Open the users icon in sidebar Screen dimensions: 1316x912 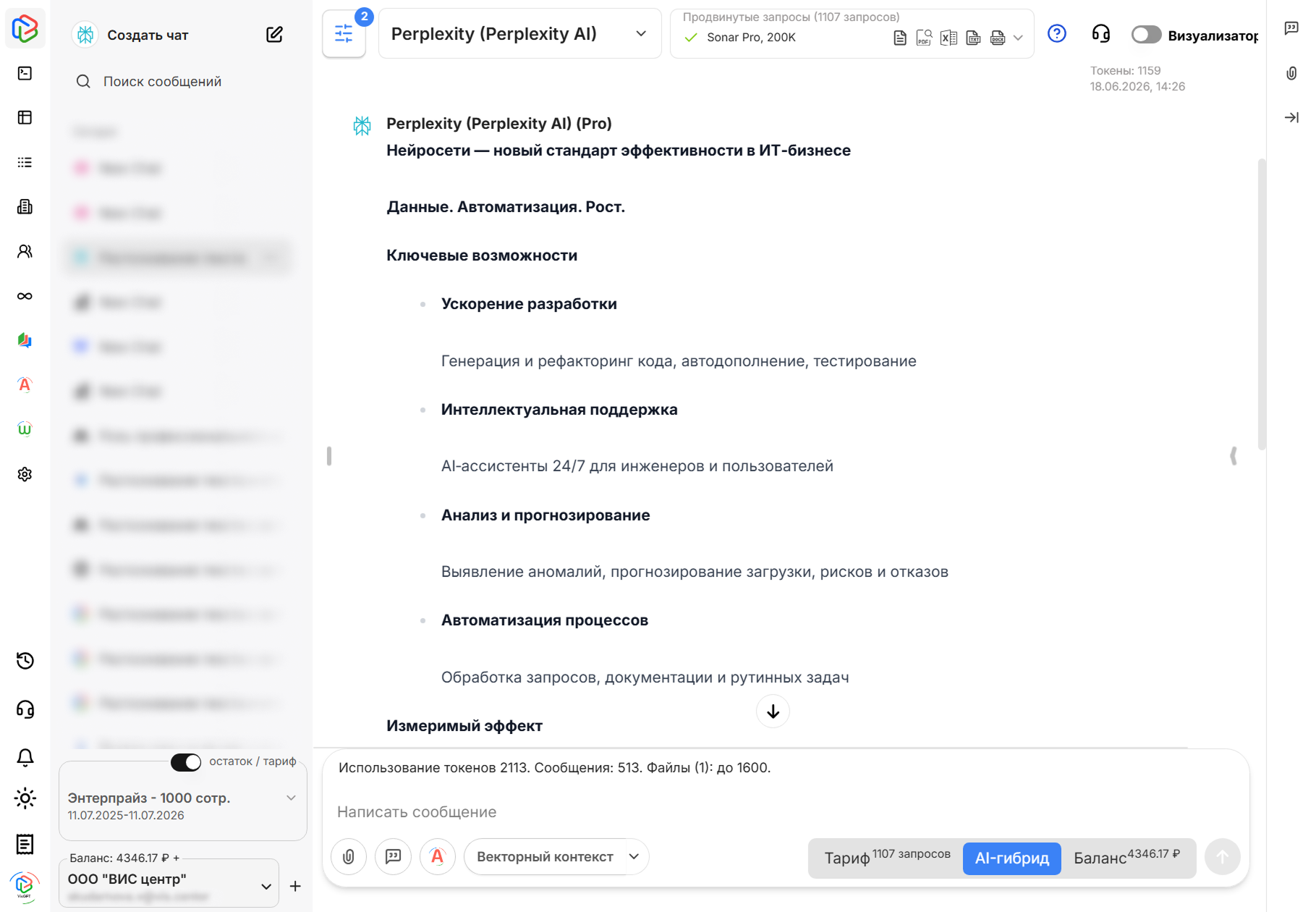[x=25, y=251]
